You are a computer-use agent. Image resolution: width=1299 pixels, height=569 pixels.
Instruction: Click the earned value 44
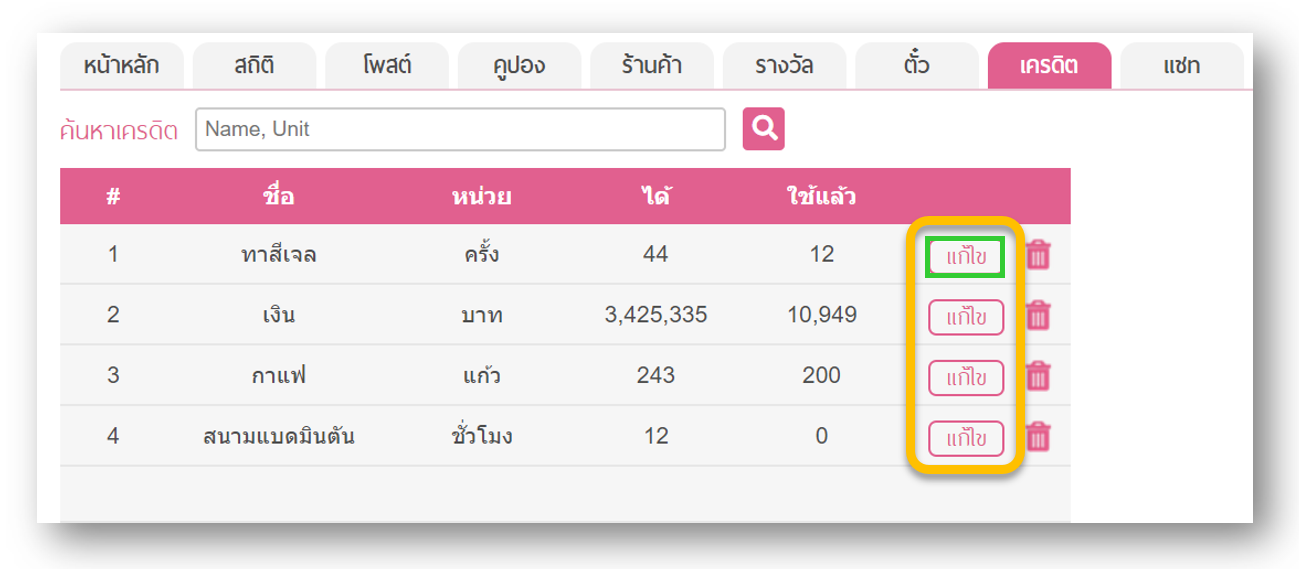point(656,255)
